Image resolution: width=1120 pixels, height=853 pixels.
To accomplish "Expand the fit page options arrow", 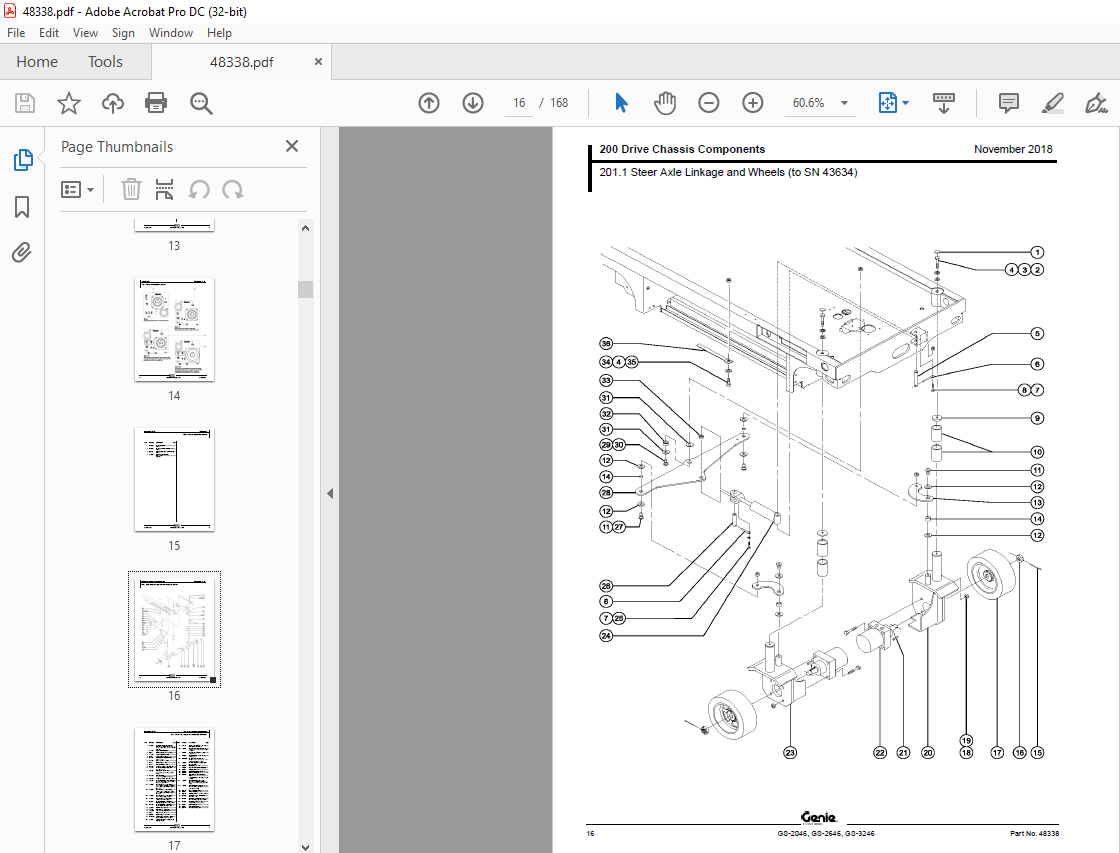I will pyautogui.click(x=906, y=103).
